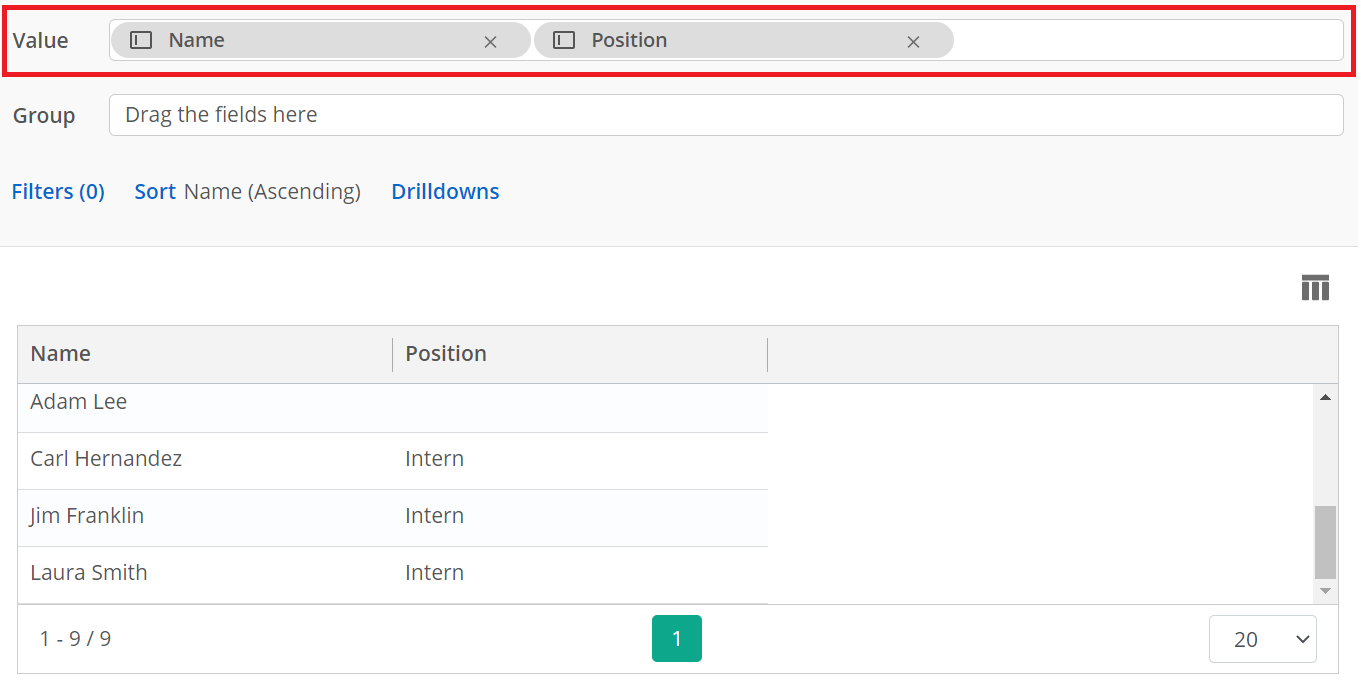Sort by the Name column header
Image resolution: width=1361 pixels, height=692 pixels.
pyautogui.click(x=61, y=354)
